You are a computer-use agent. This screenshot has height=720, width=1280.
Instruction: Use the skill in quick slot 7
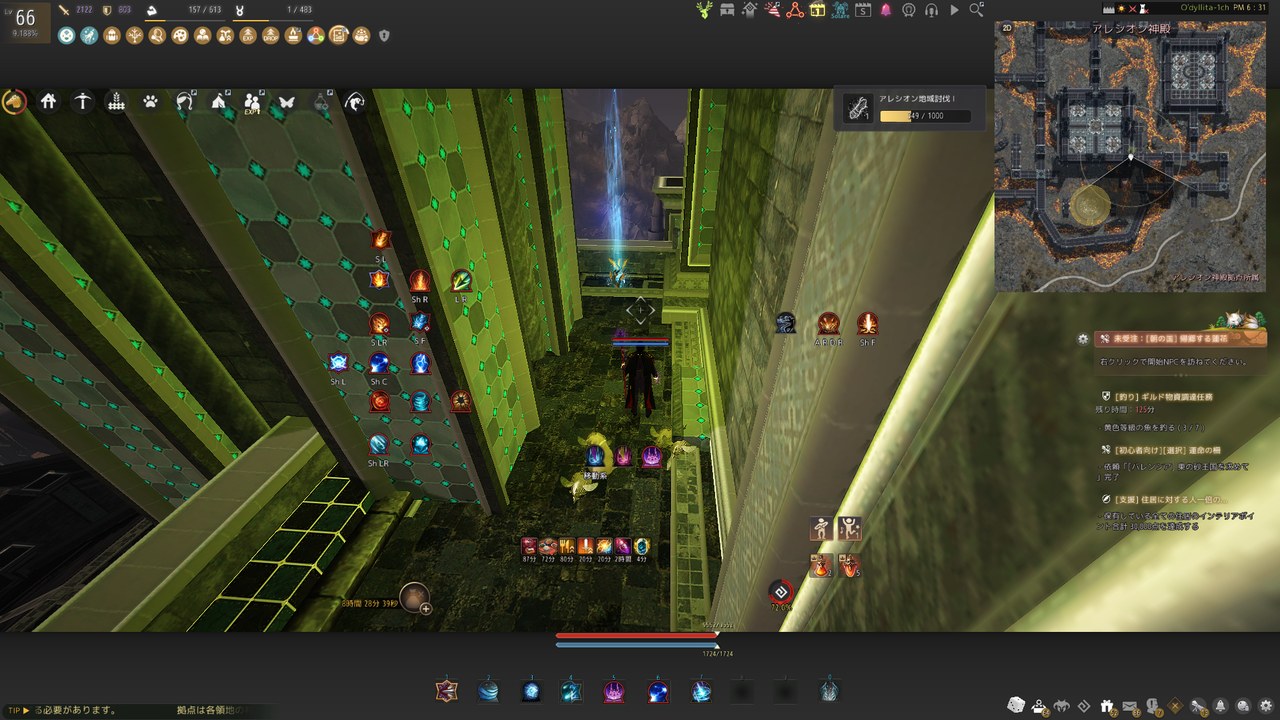pyautogui.click(x=701, y=690)
